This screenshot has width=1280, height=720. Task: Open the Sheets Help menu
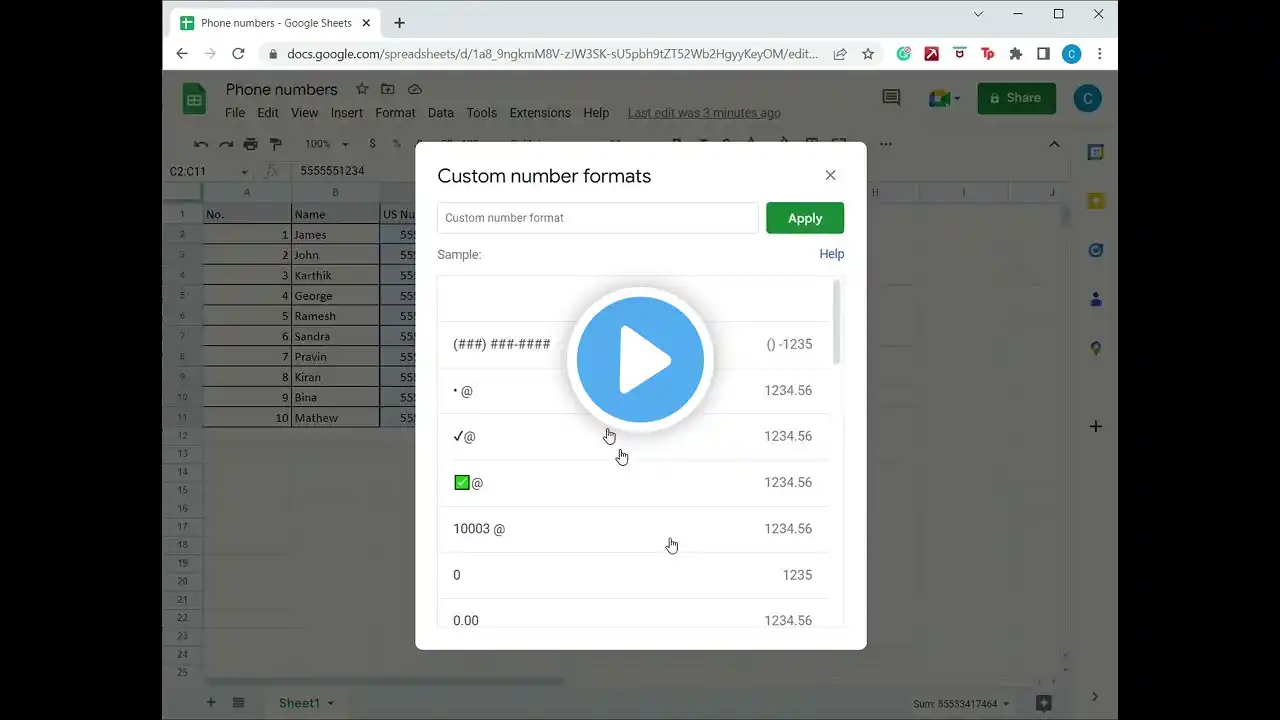click(x=596, y=113)
